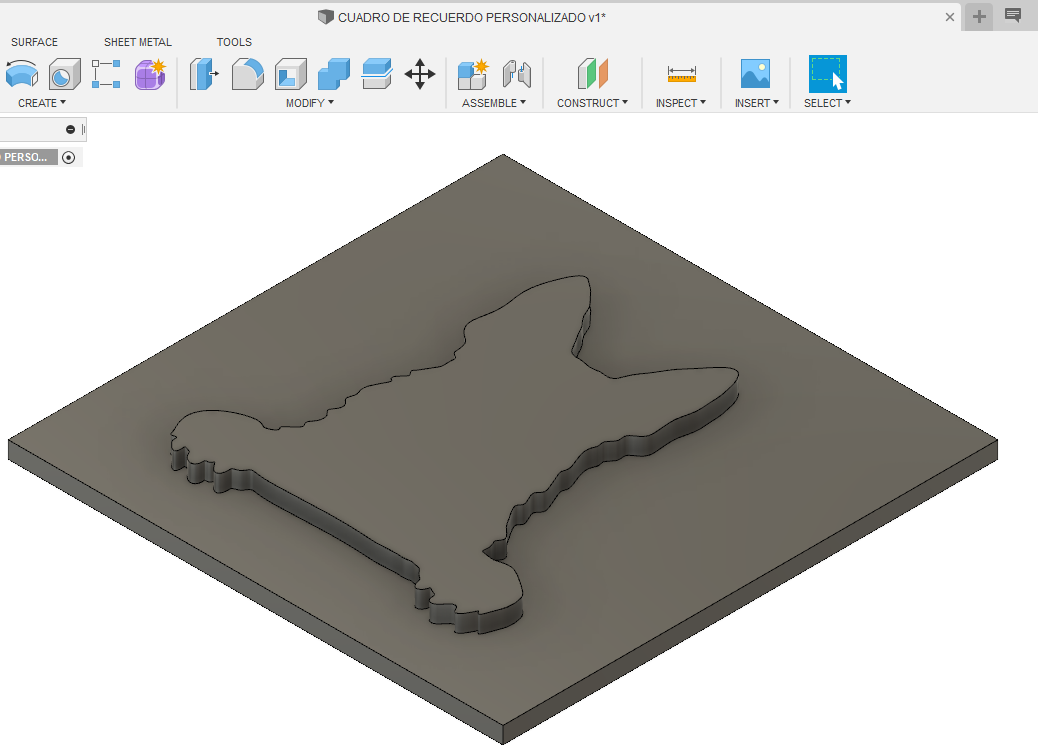Open the CONSTRUCT dropdown
Screen dimensions: 1038x751
[x=592, y=103]
